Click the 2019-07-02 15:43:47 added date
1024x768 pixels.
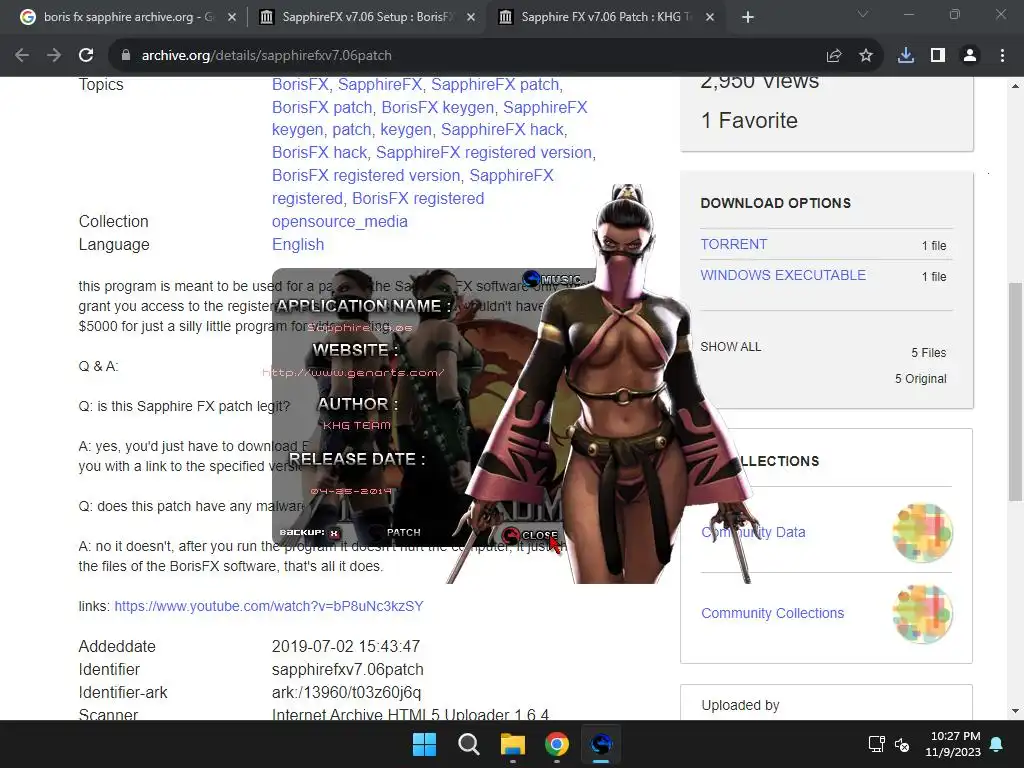coord(345,647)
